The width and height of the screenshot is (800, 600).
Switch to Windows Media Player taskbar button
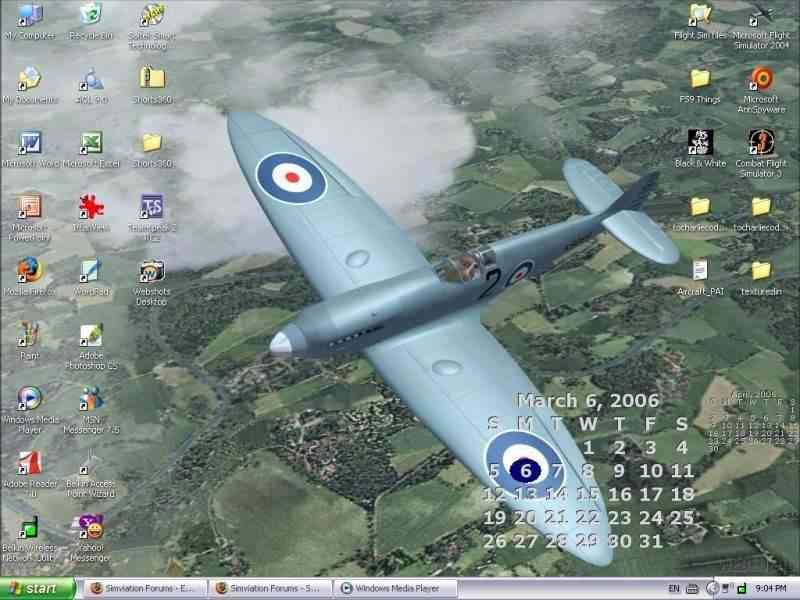(395, 589)
